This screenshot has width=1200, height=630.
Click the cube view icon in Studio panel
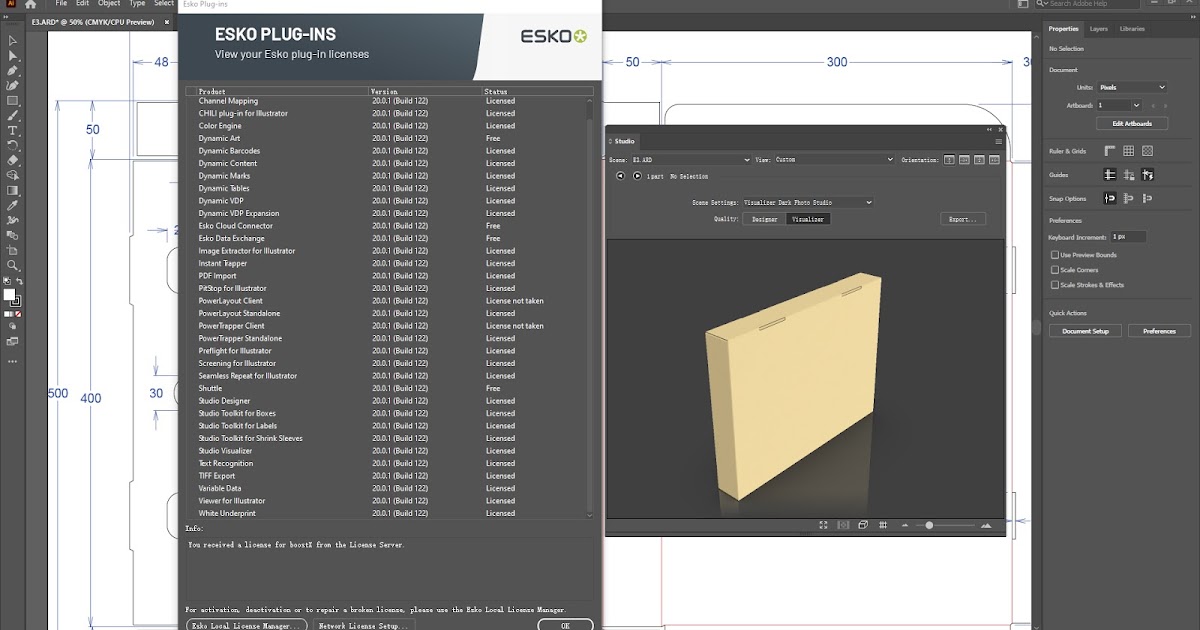(863, 525)
